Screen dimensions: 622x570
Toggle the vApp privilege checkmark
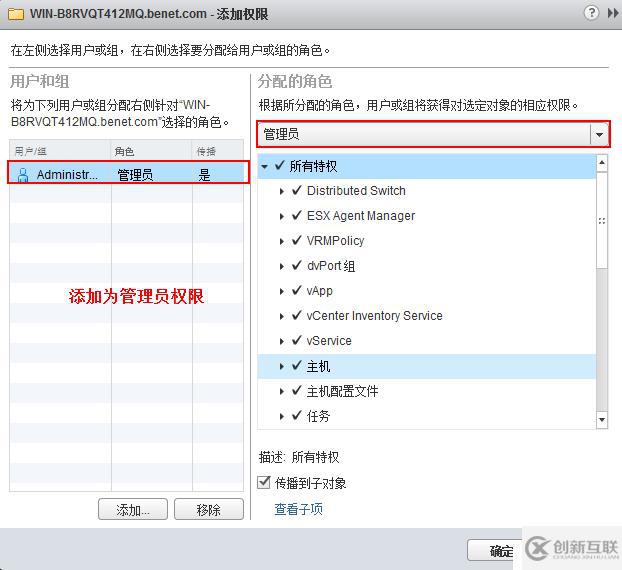[297, 290]
